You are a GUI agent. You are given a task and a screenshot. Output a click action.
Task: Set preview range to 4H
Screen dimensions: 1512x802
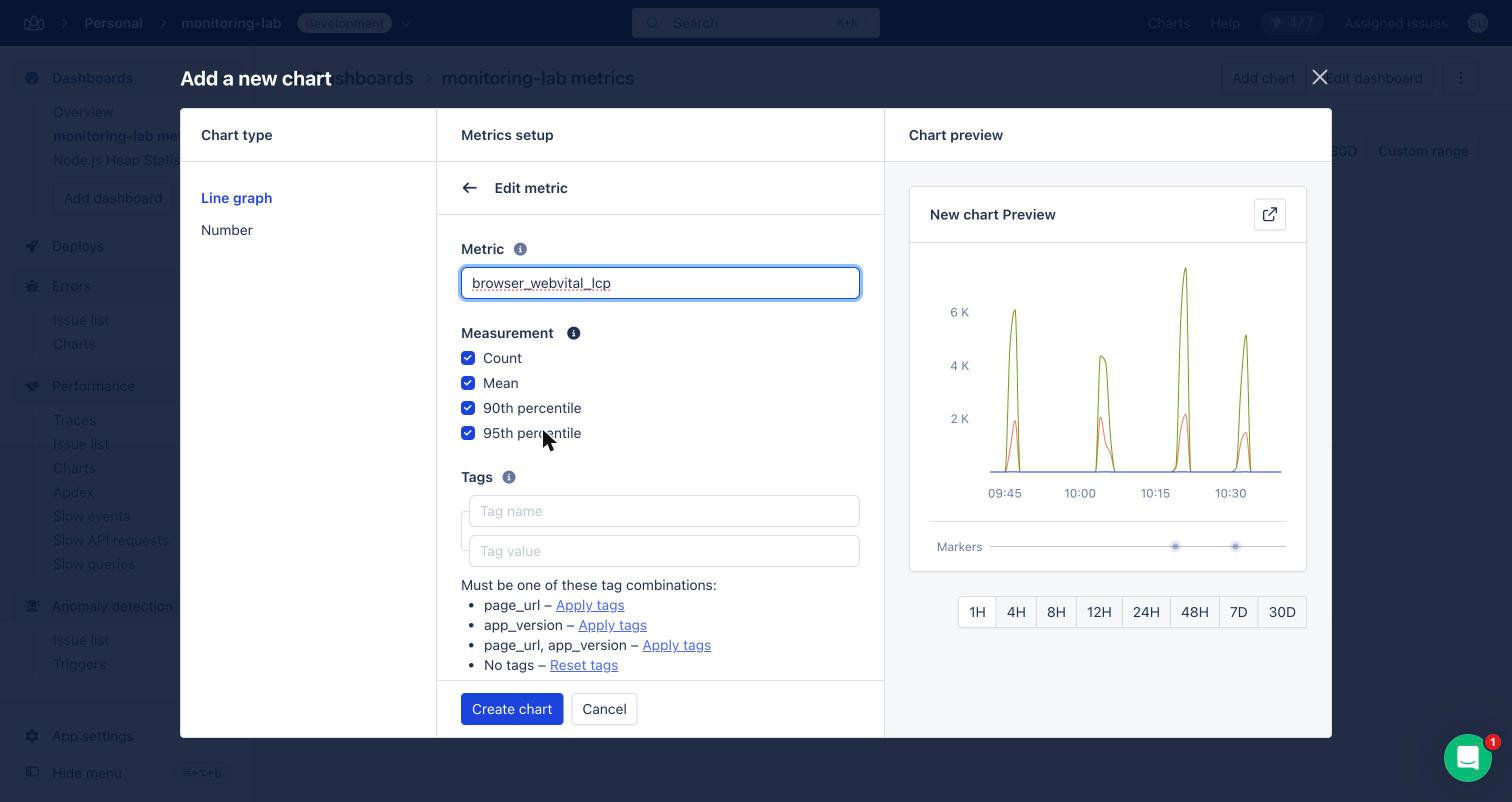[1016, 612]
